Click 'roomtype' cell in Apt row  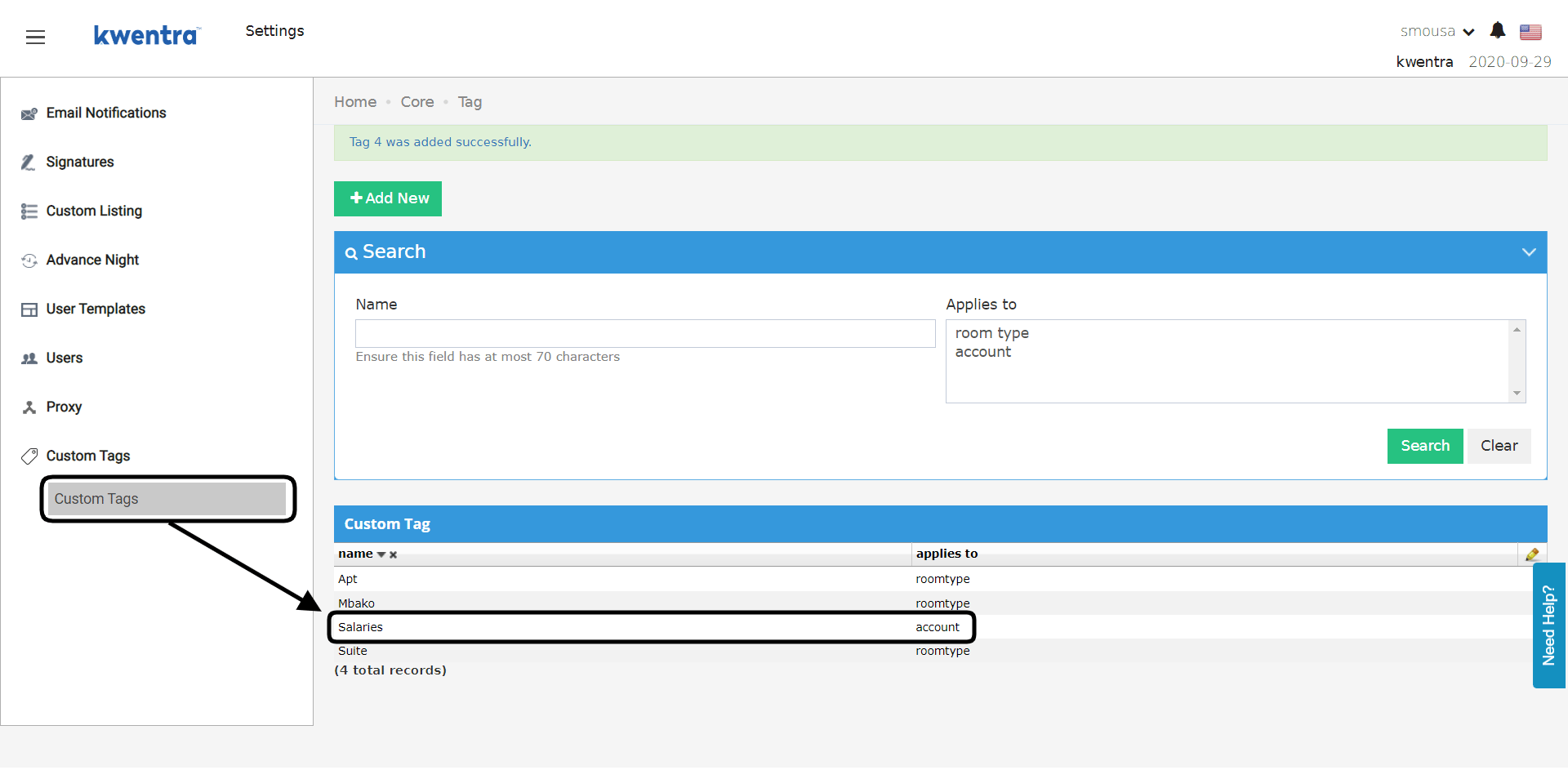tap(942, 579)
